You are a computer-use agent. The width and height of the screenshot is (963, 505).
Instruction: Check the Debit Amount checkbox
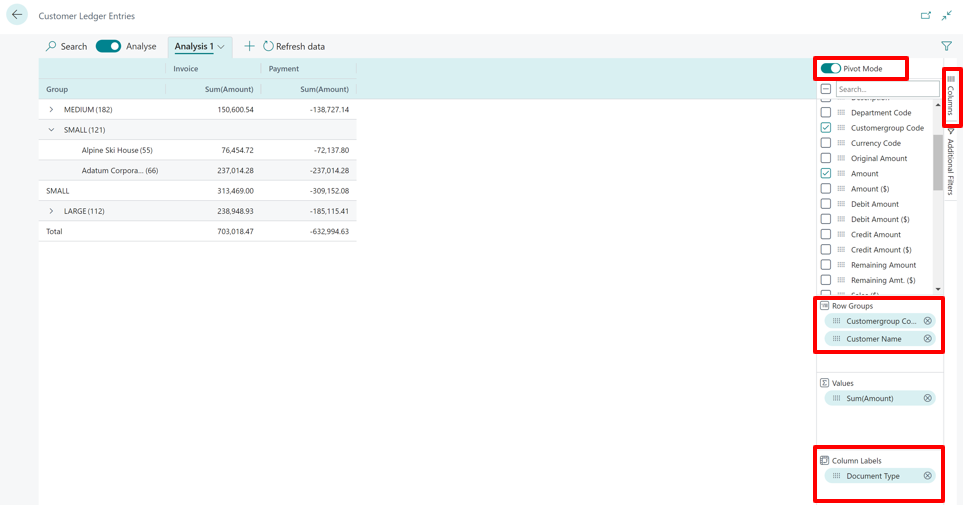[x=825, y=203]
